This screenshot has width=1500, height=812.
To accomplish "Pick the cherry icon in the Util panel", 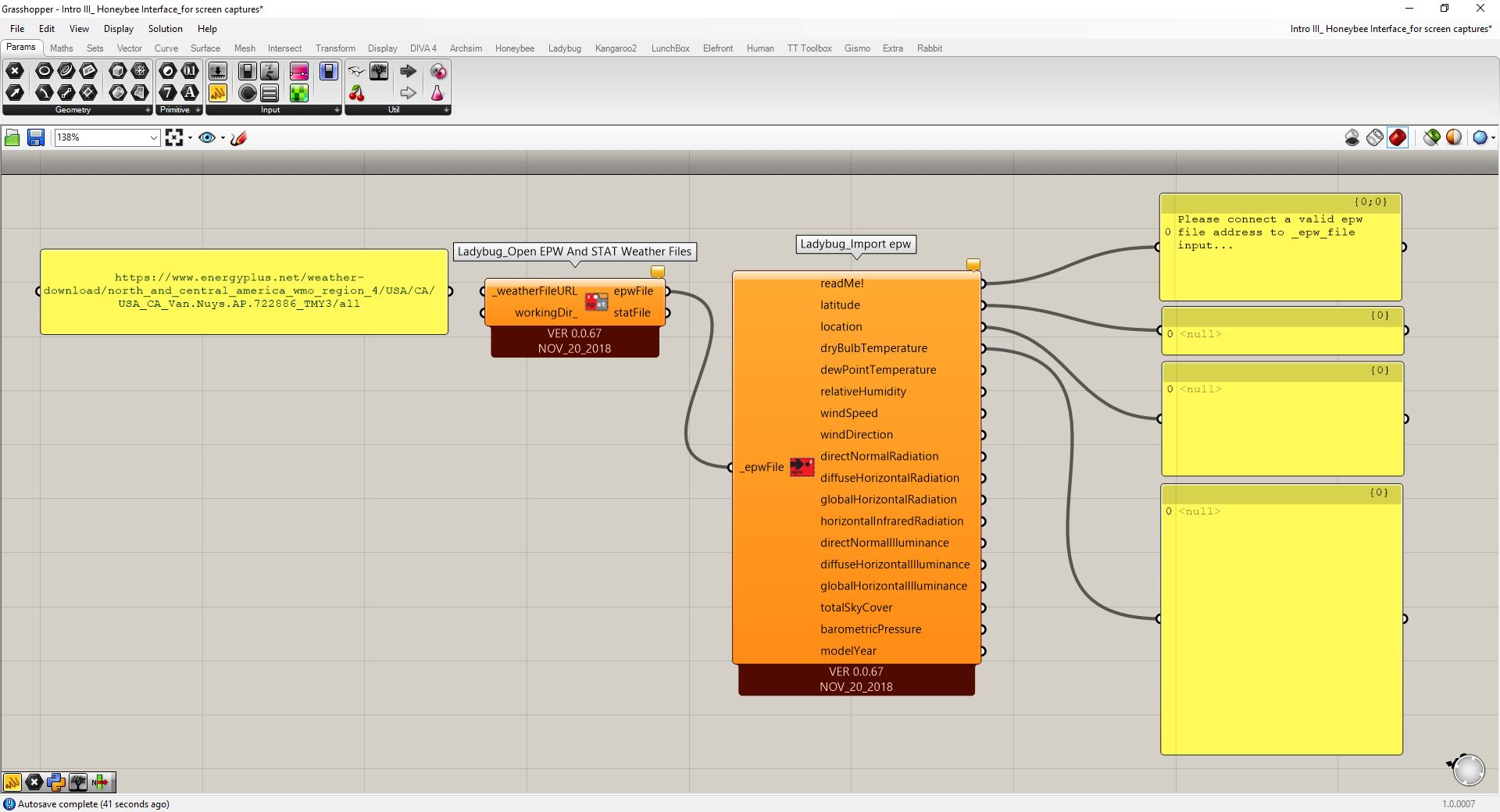I will tap(357, 94).
